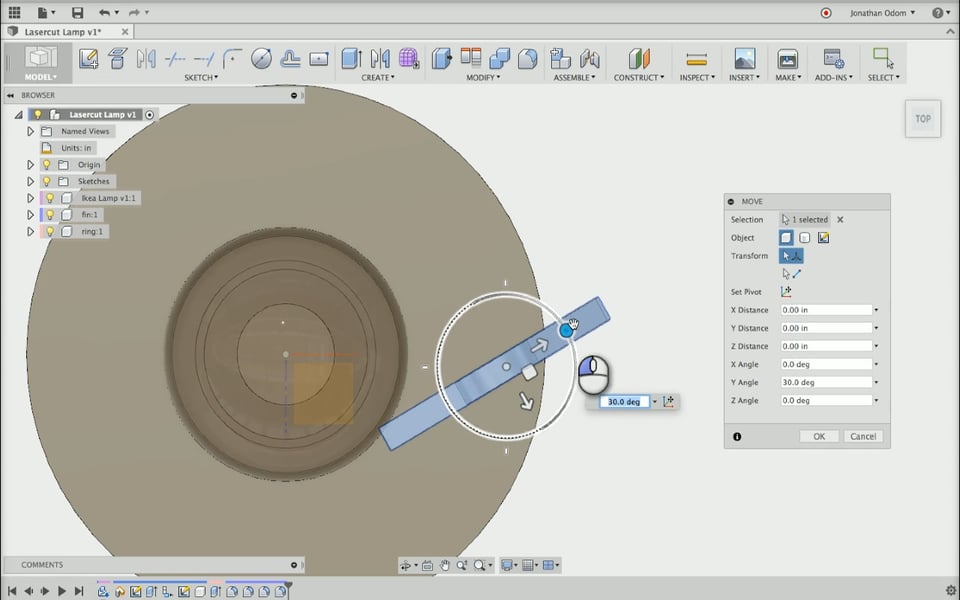Expand the Named Views folder
Image resolution: width=960 pixels, height=600 pixels.
tap(30, 131)
